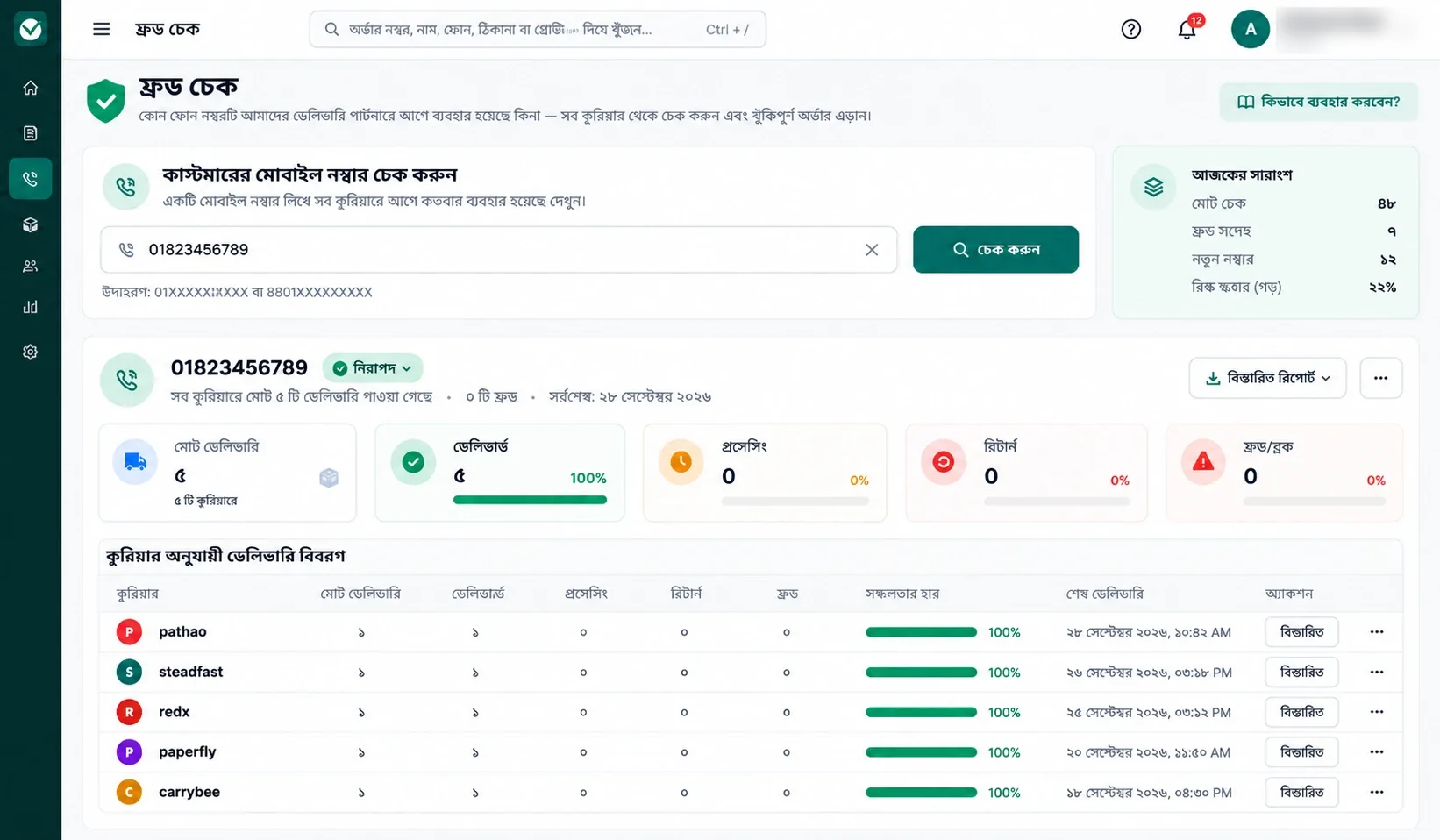This screenshot has width=1440, height=840.
Task: Sort by সফলতার হার column header
Action: click(x=902, y=594)
